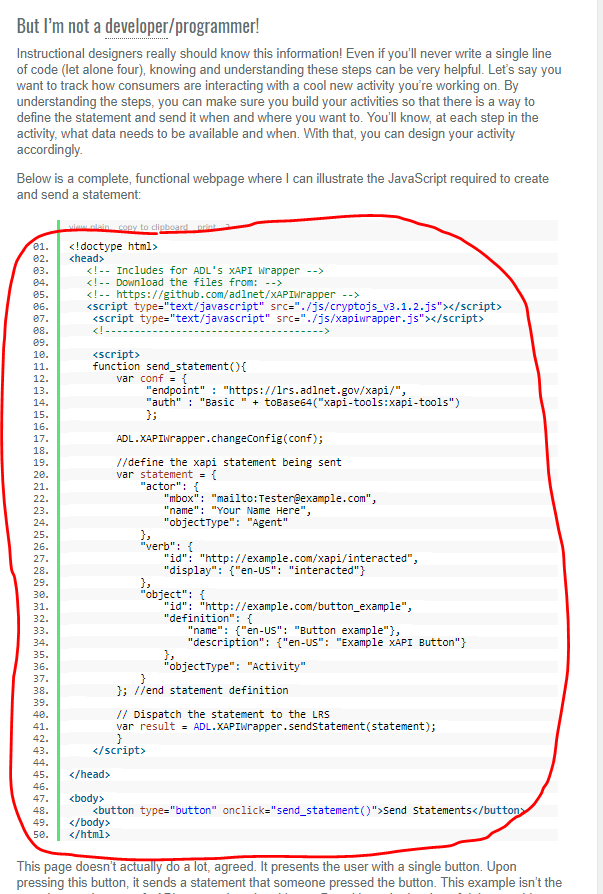Click the "mbox" mailto:Tester@example.com line

(270, 498)
